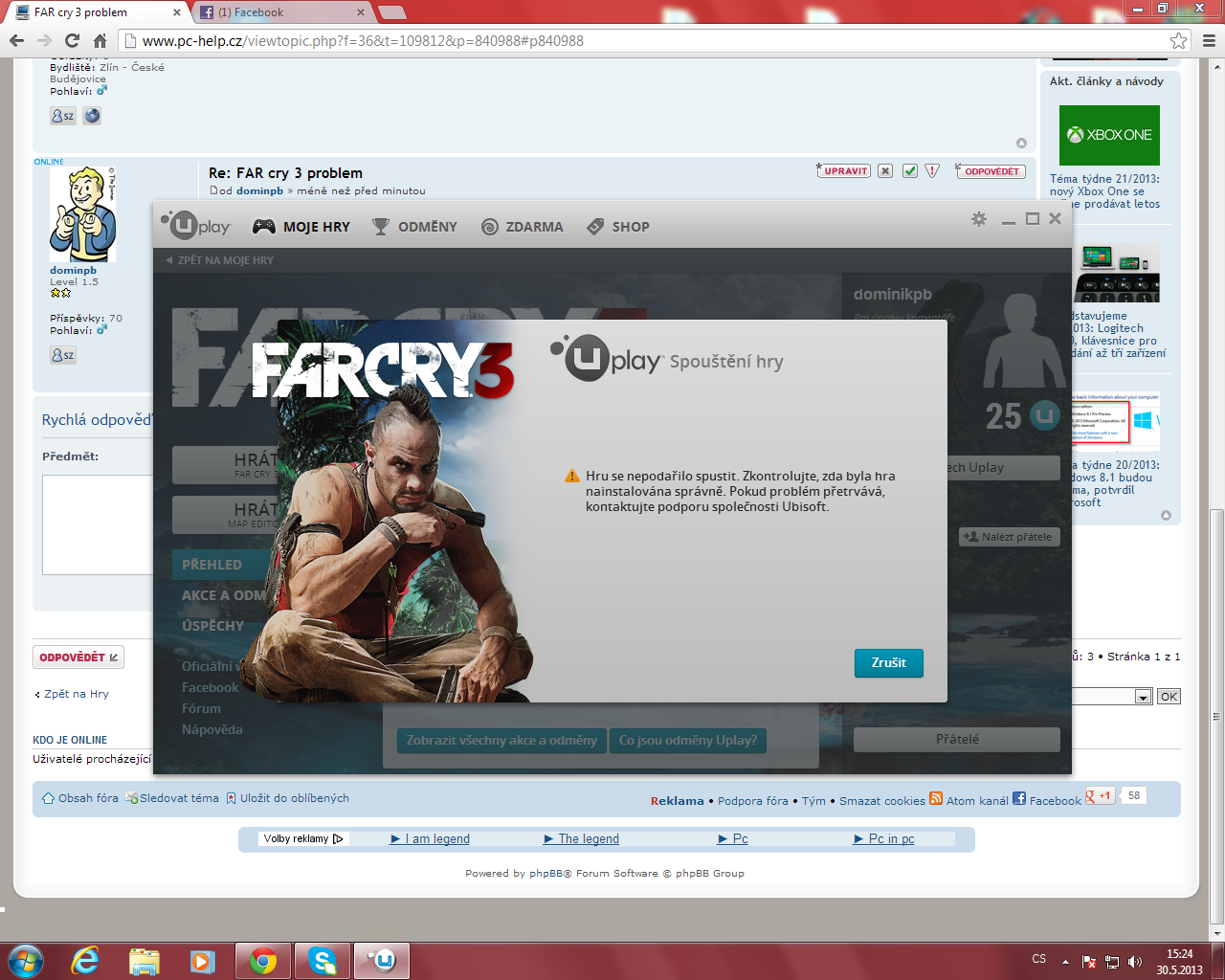Open the 'I am legend' ad link
This screenshot has height=980, width=1225.
tap(431, 839)
